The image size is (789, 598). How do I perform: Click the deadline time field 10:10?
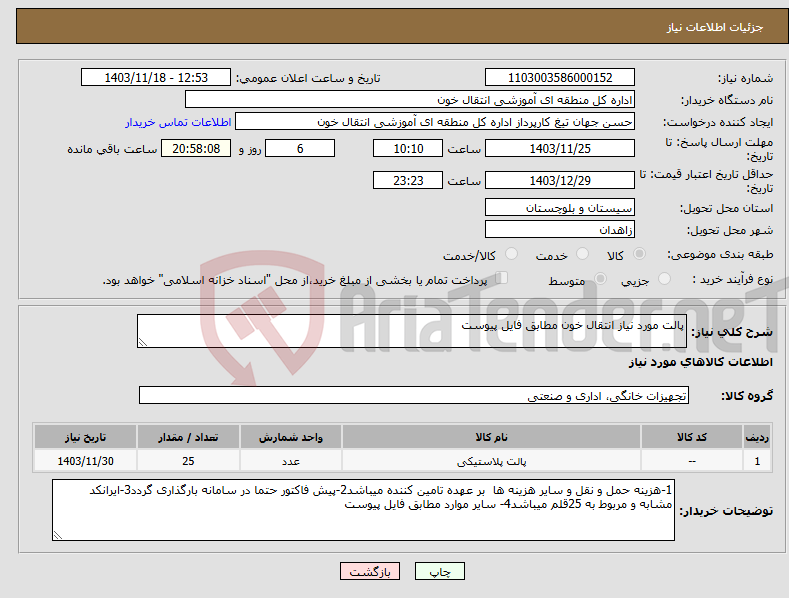tap(408, 148)
